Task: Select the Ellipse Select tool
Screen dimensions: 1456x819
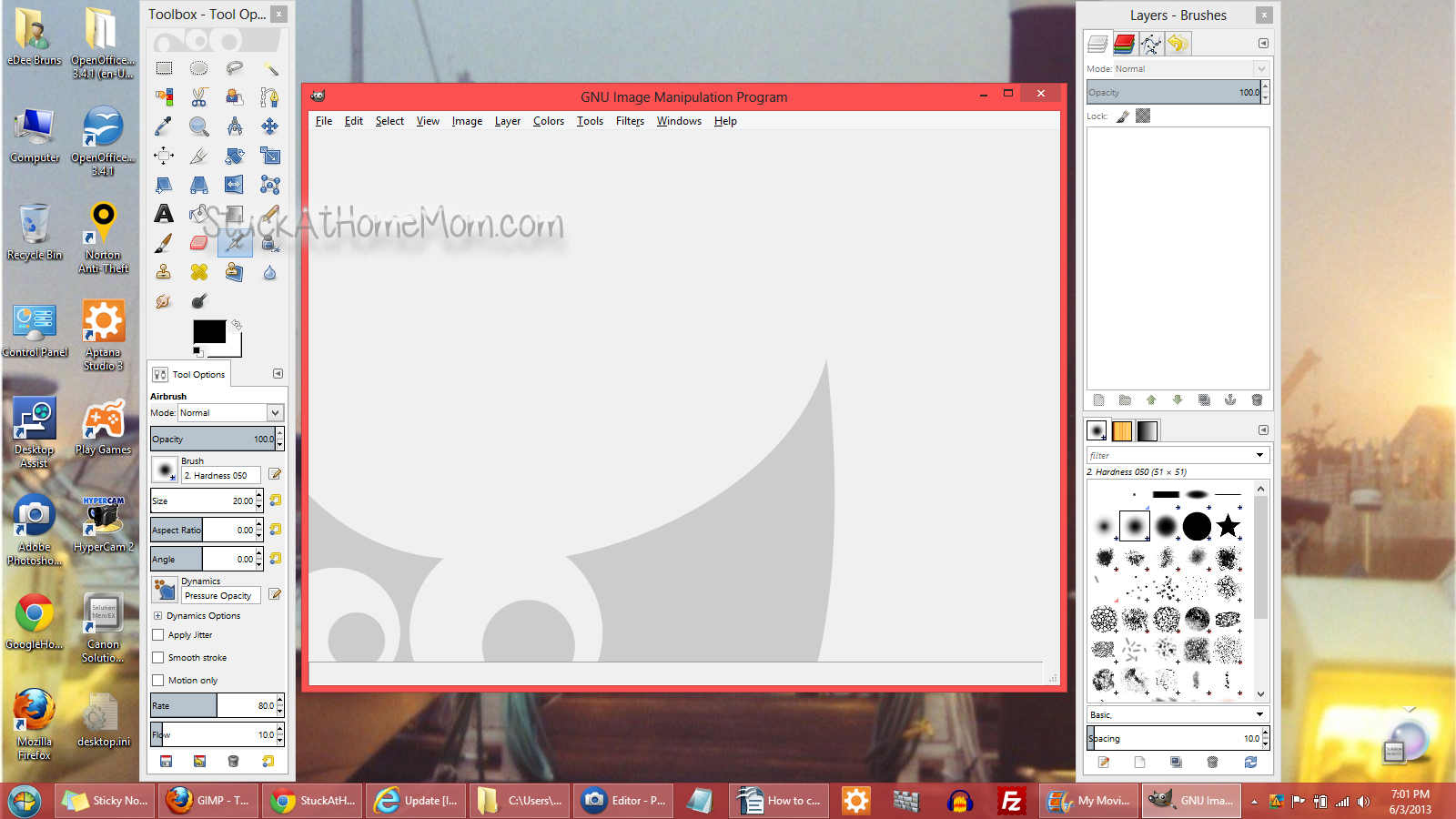Action: tap(199, 68)
